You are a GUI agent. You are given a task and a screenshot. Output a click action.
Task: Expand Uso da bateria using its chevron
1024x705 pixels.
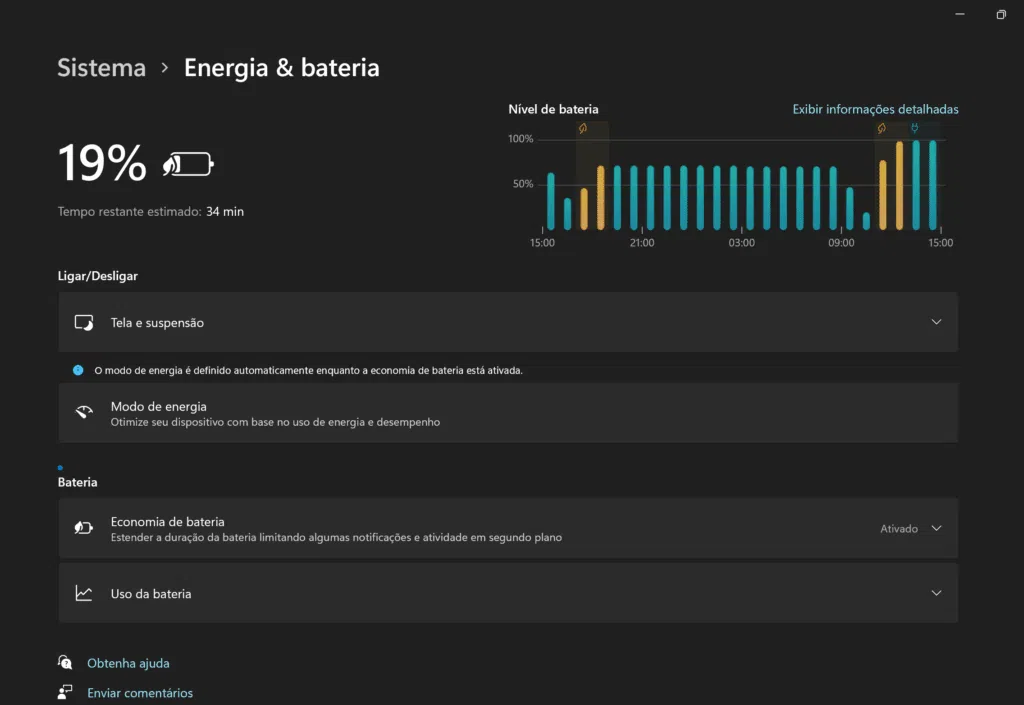[936, 593]
